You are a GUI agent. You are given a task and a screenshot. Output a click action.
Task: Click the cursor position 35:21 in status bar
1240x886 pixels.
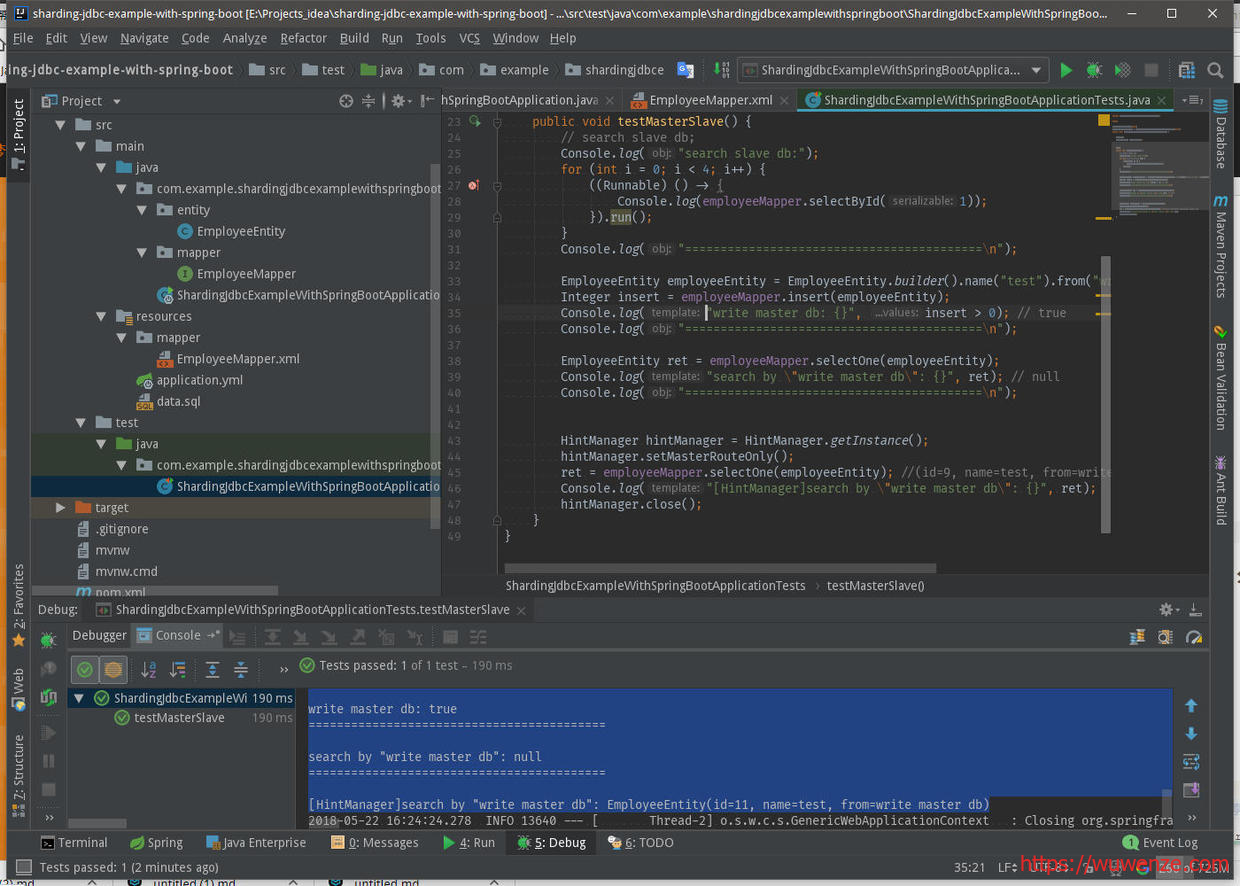pos(969,867)
